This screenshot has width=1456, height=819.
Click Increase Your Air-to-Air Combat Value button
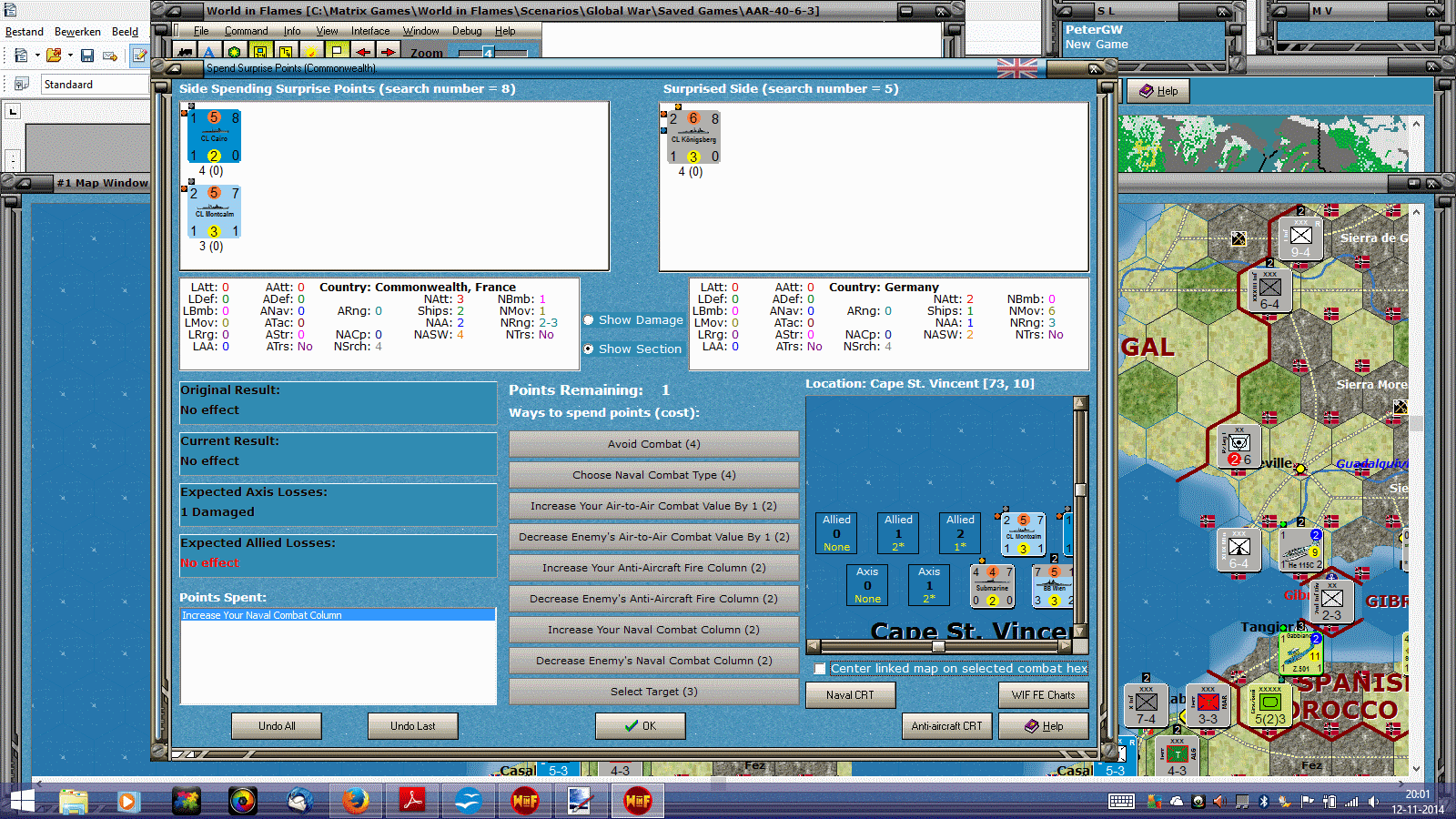tap(654, 506)
